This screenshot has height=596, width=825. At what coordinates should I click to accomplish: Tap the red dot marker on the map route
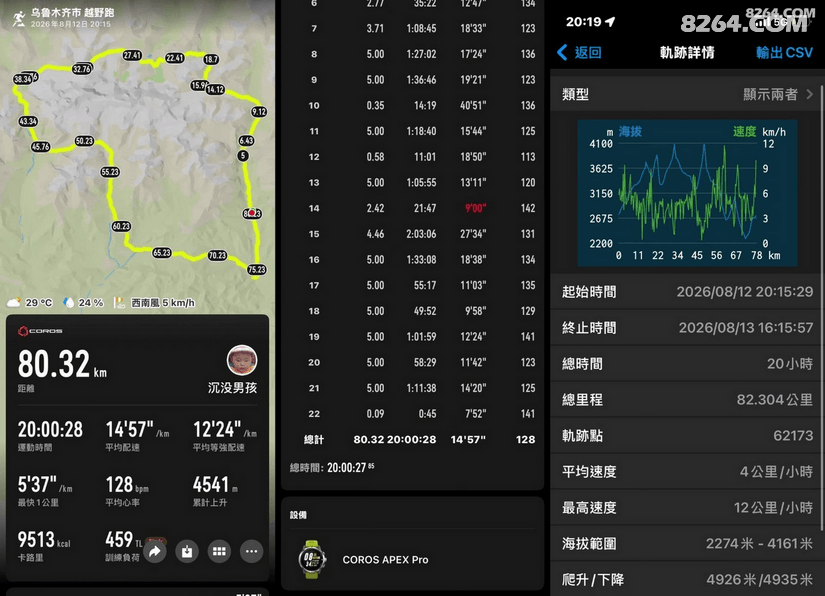251,213
